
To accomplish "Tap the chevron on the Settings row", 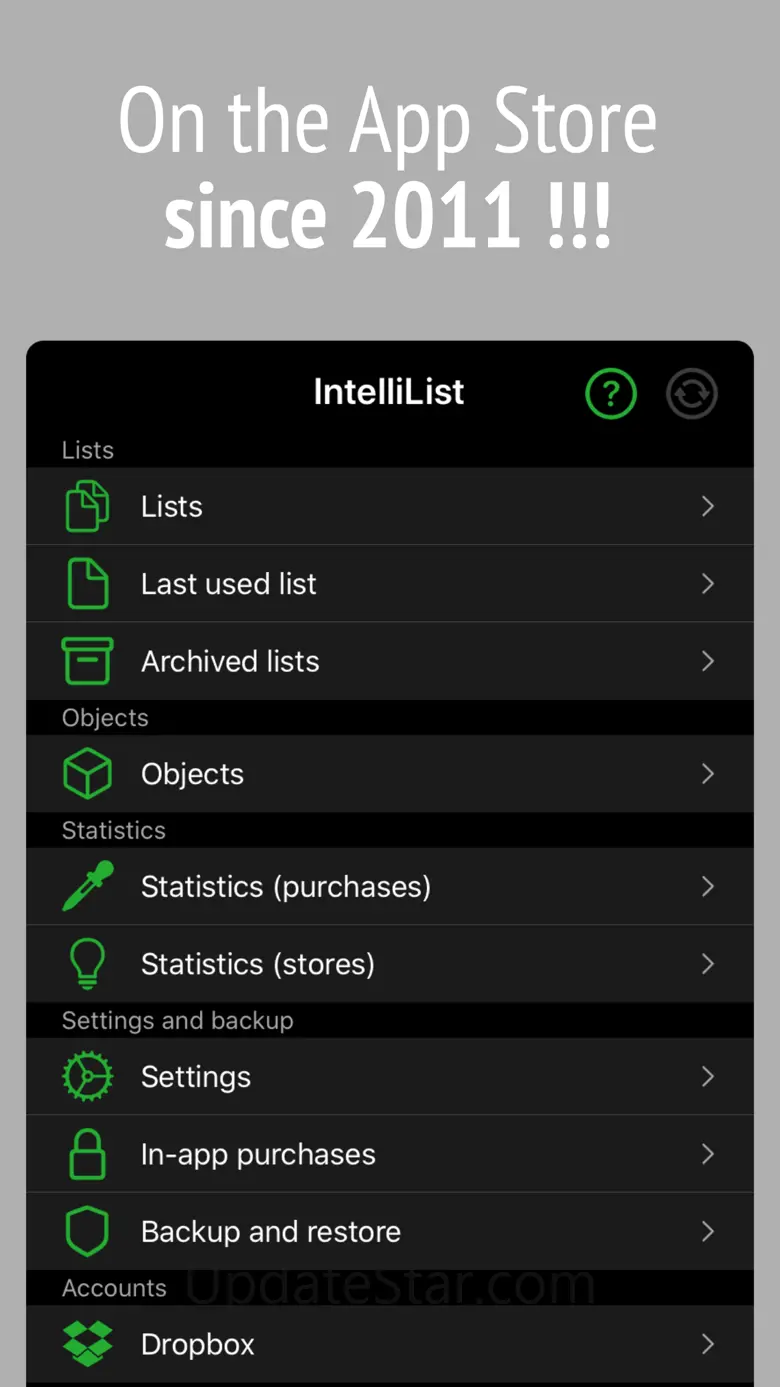I will [708, 1077].
